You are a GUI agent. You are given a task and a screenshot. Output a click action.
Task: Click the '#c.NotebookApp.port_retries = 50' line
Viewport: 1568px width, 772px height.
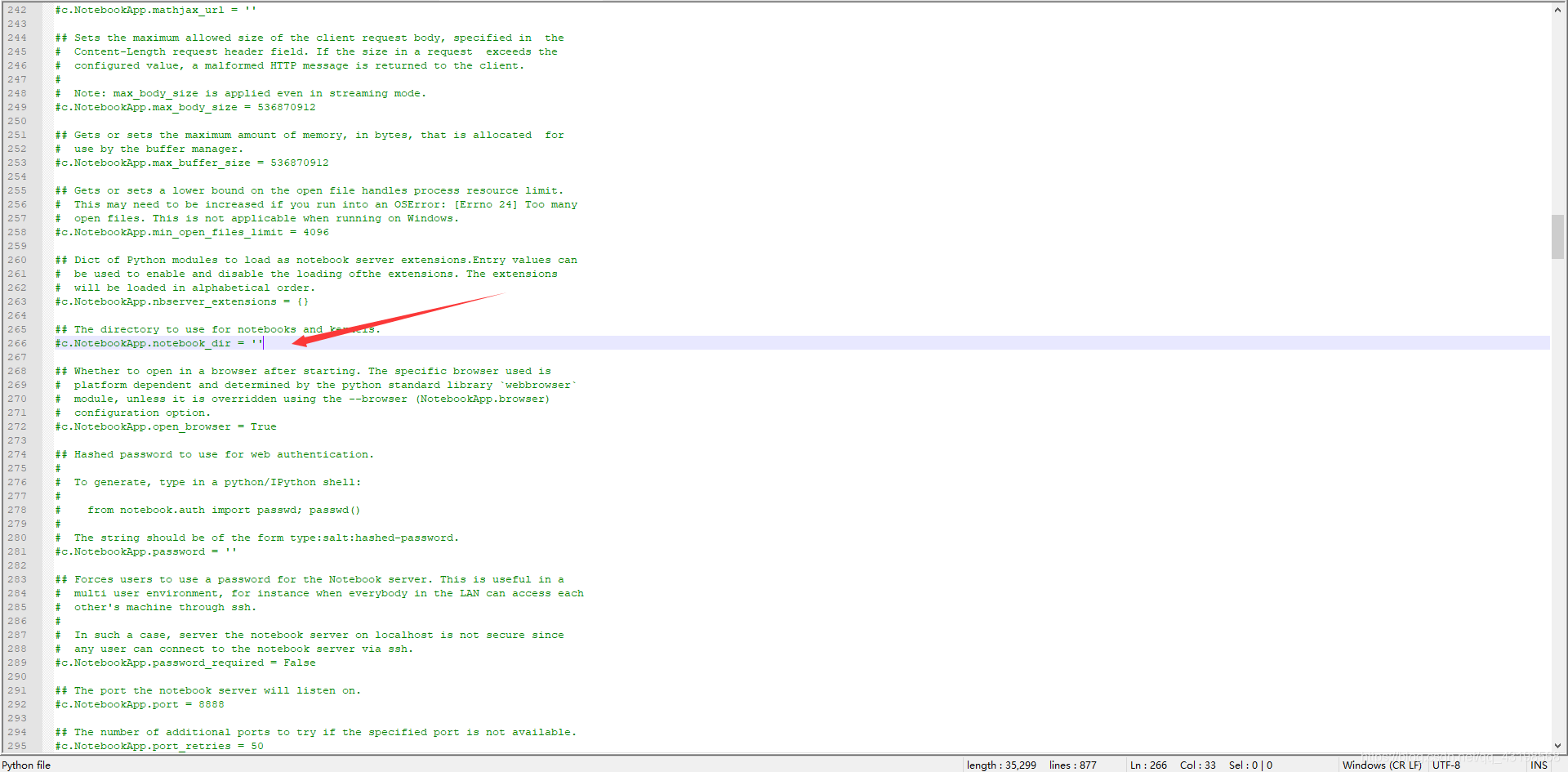click(159, 746)
